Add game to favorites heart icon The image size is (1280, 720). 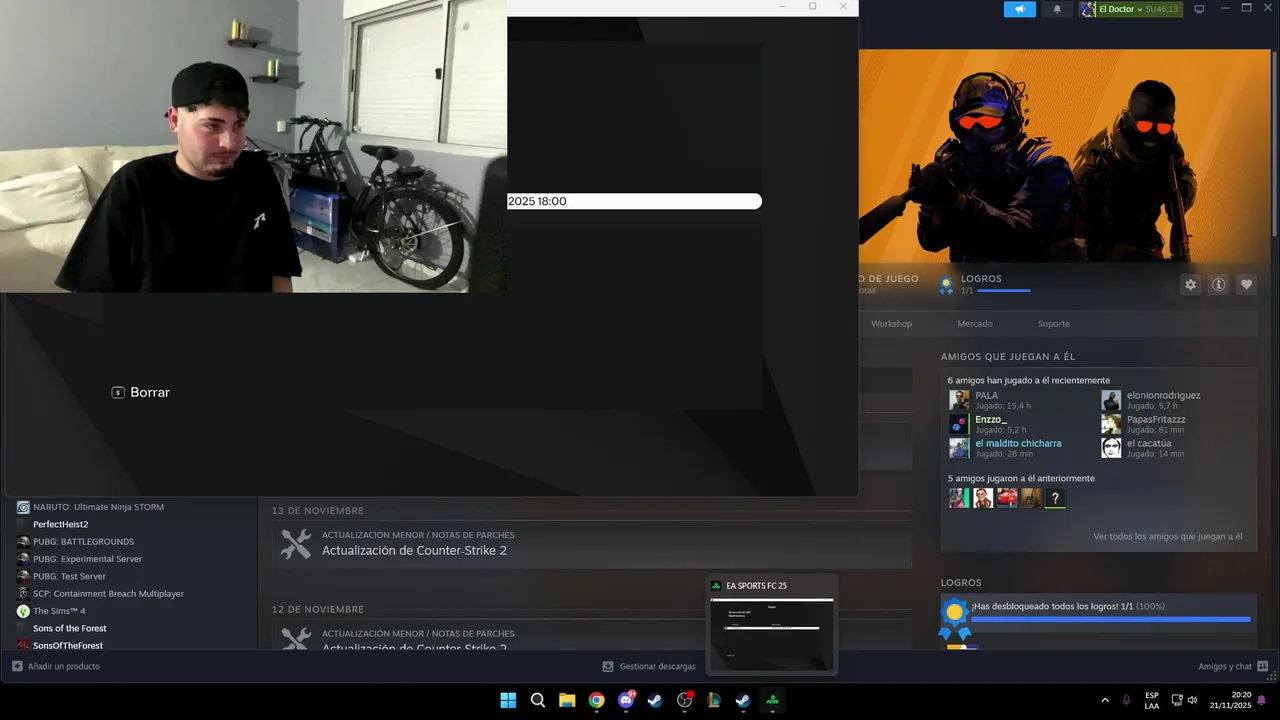click(x=1246, y=285)
